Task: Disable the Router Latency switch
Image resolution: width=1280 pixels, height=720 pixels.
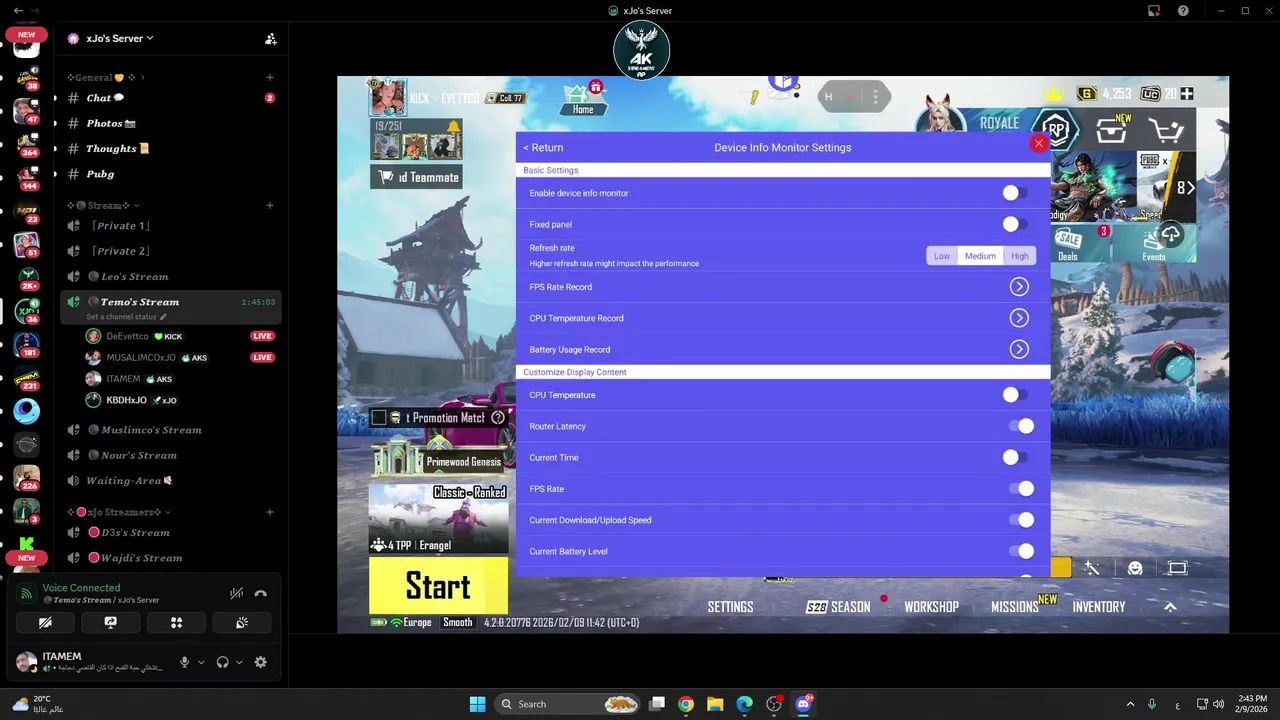Action: click(x=1021, y=426)
